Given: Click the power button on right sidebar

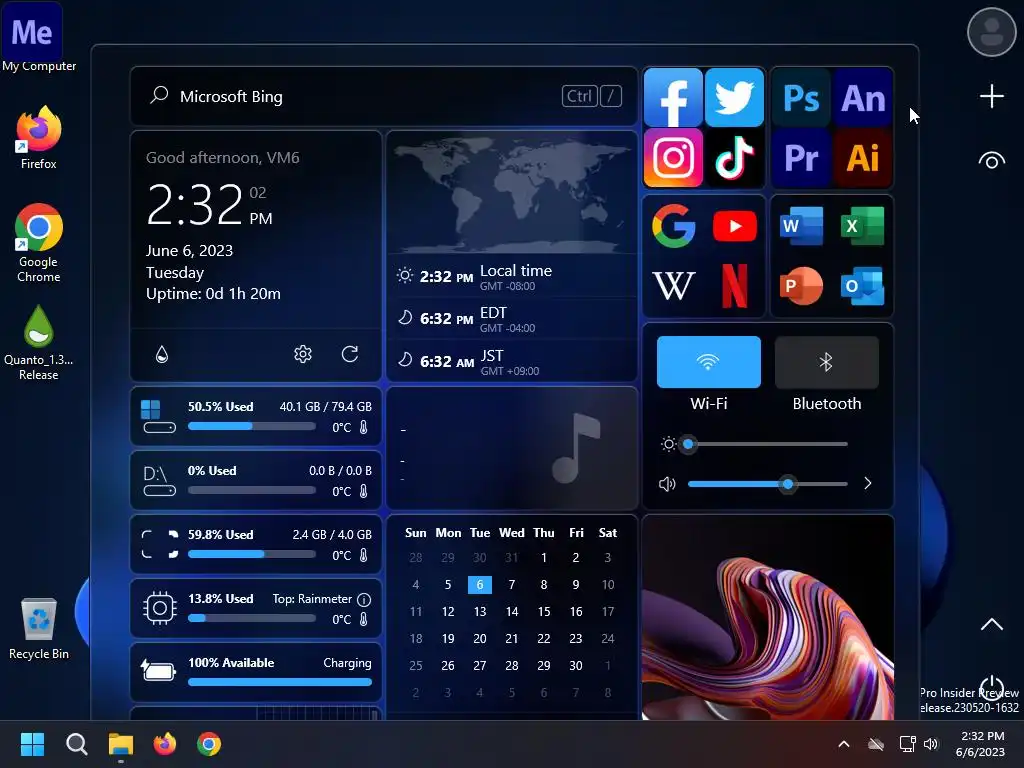Looking at the screenshot, I should (x=991, y=688).
